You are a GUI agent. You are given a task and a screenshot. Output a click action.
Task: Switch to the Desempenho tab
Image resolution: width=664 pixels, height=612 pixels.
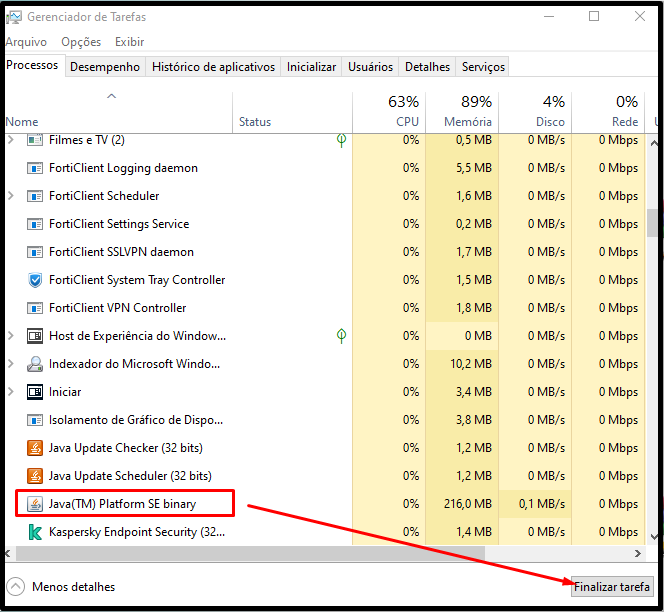click(x=105, y=67)
